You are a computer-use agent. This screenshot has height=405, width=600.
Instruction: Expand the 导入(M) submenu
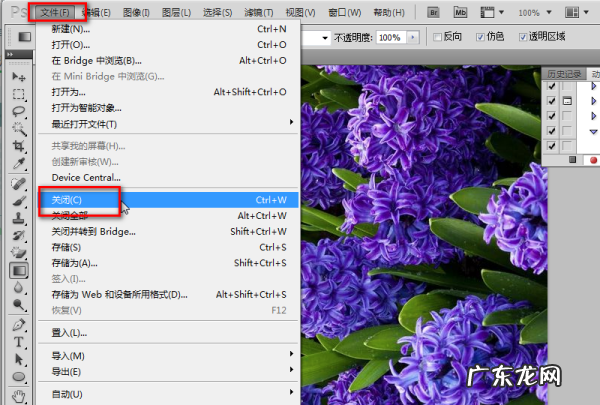(291, 354)
